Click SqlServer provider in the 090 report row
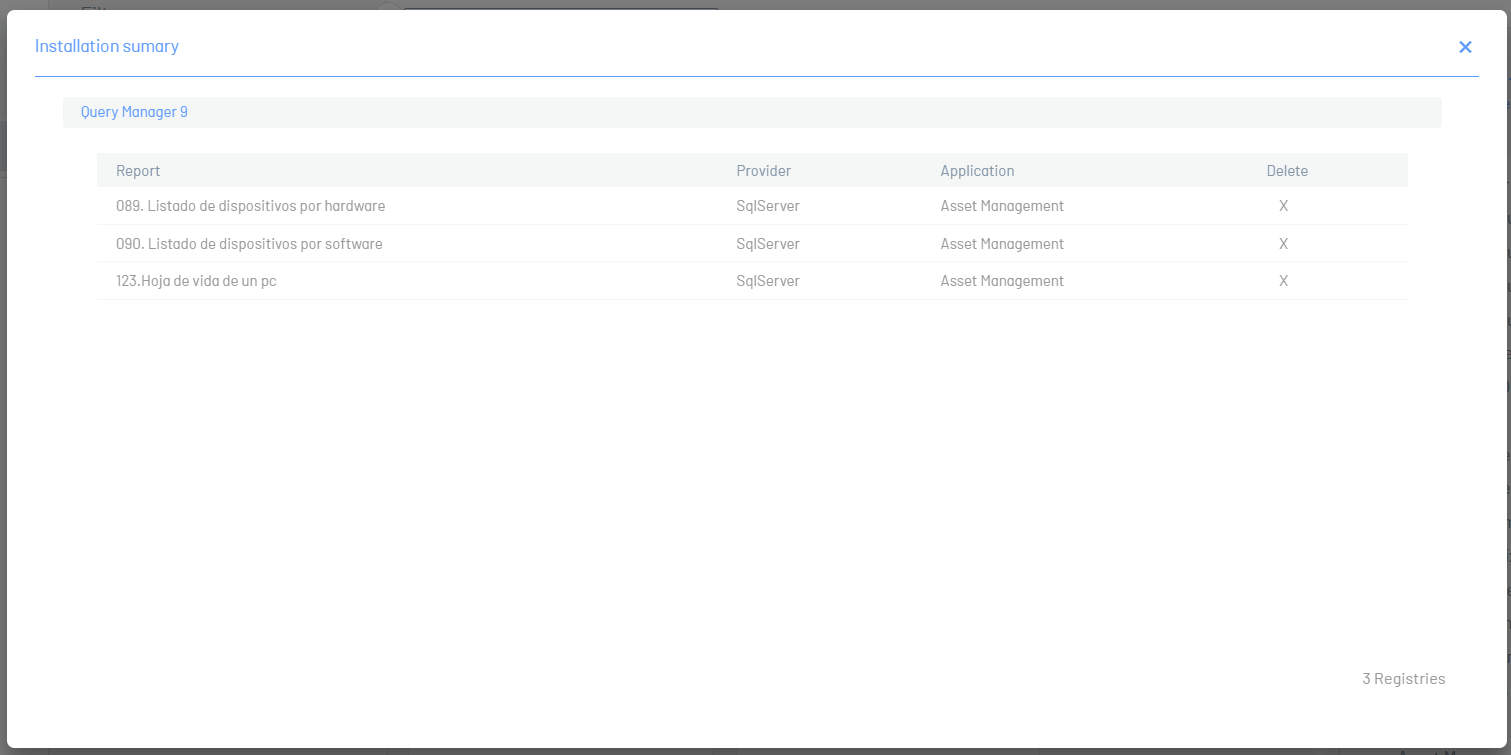Screen dimensions: 1511x755 click(x=768, y=244)
